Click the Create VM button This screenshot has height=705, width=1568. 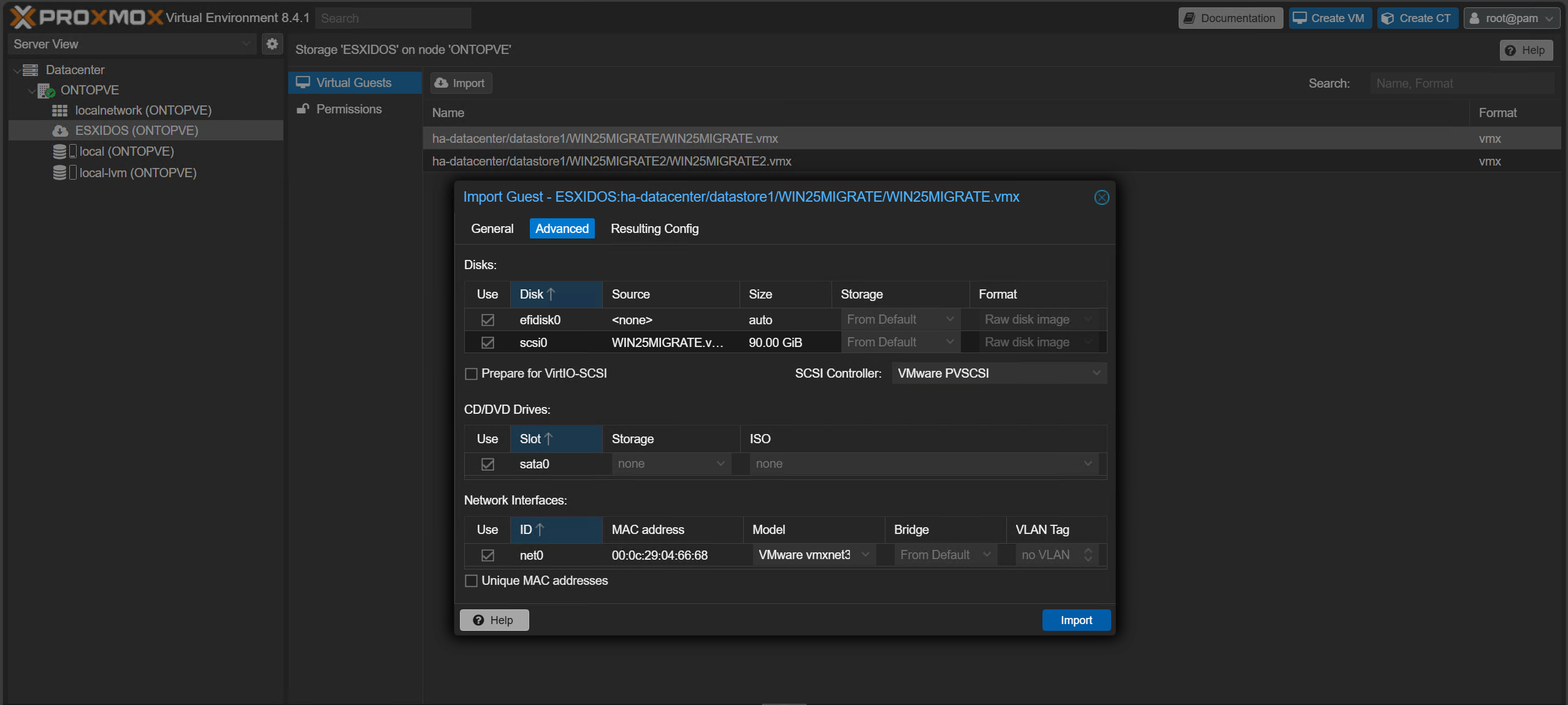[1329, 18]
